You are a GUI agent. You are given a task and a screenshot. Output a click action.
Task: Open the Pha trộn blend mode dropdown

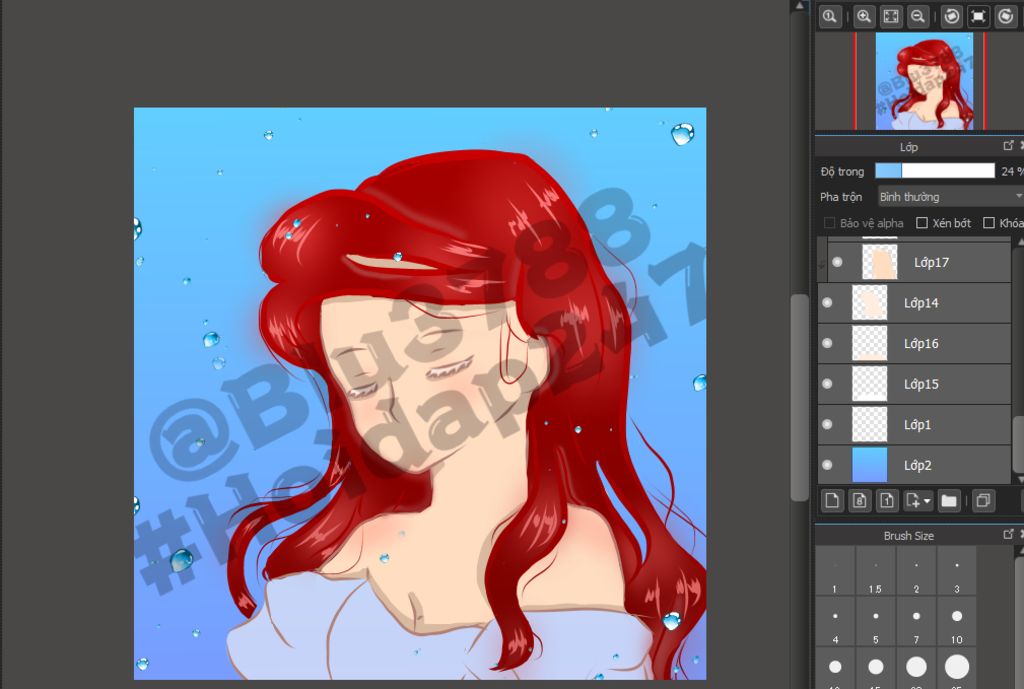950,197
